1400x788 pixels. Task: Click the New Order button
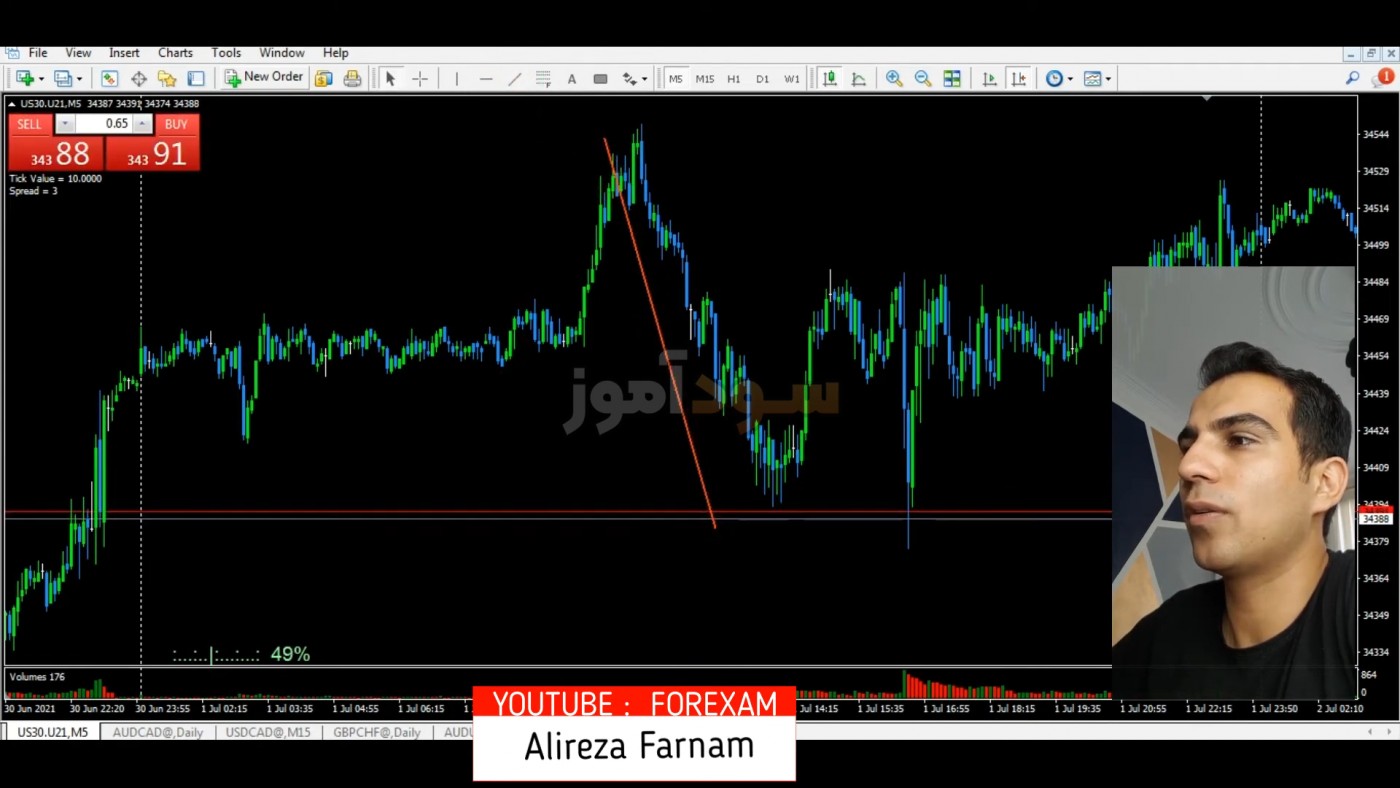[264, 77]
